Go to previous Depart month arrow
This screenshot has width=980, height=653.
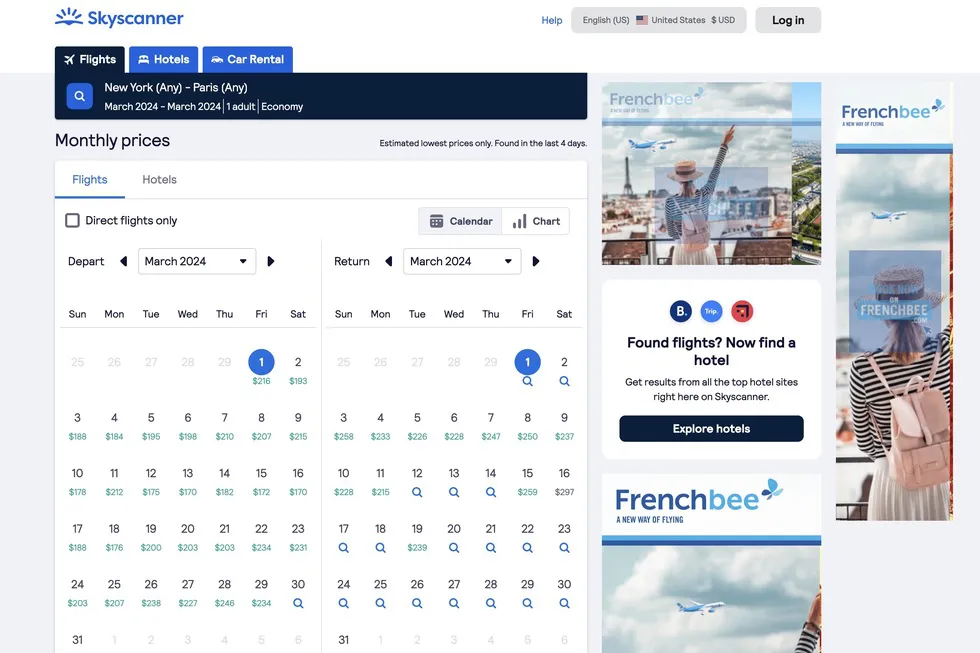point(124,261)
